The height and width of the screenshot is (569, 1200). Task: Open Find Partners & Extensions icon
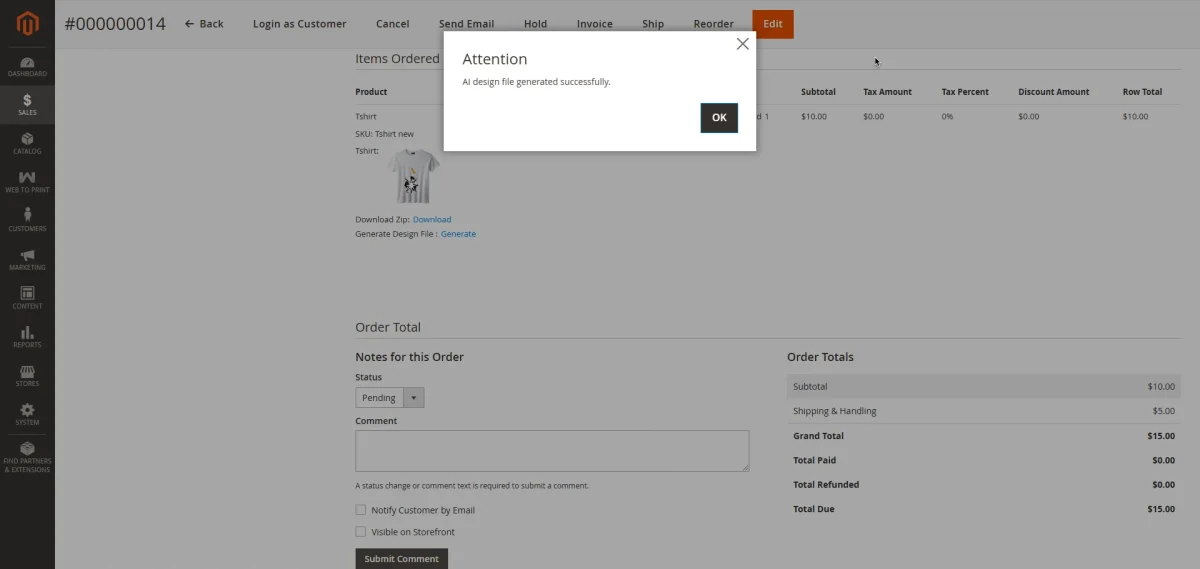click(x=27, y=458)
